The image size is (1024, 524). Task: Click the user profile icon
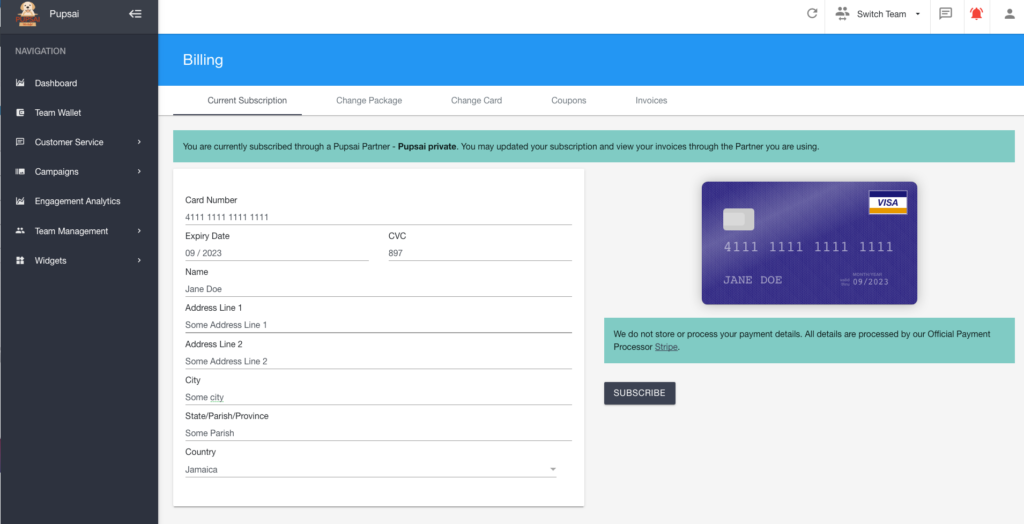[1008, 14]
